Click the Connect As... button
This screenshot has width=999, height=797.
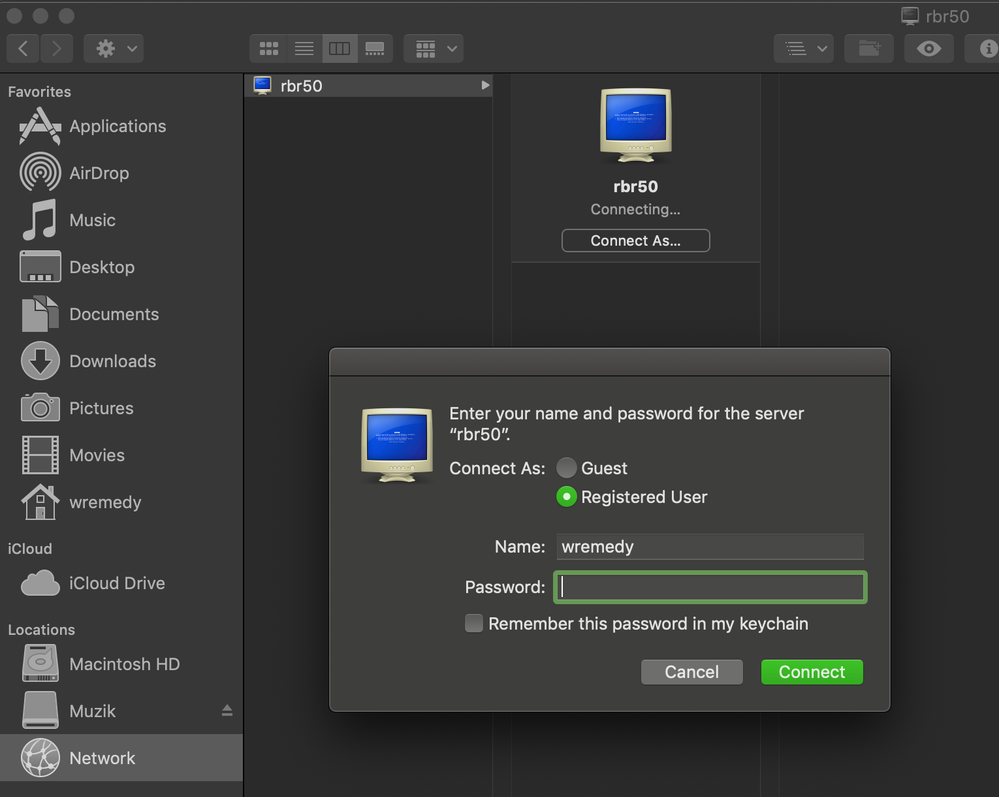click(635, 241)
